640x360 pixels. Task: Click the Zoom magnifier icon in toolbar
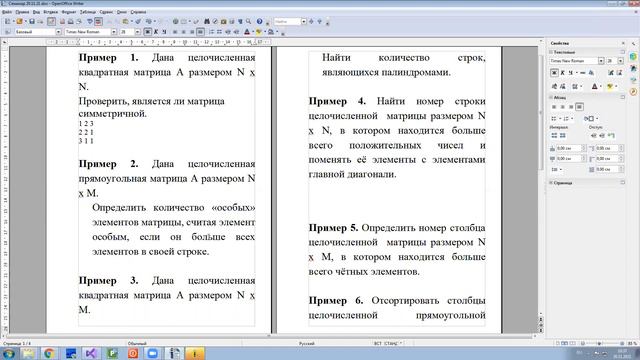point(248,21)
